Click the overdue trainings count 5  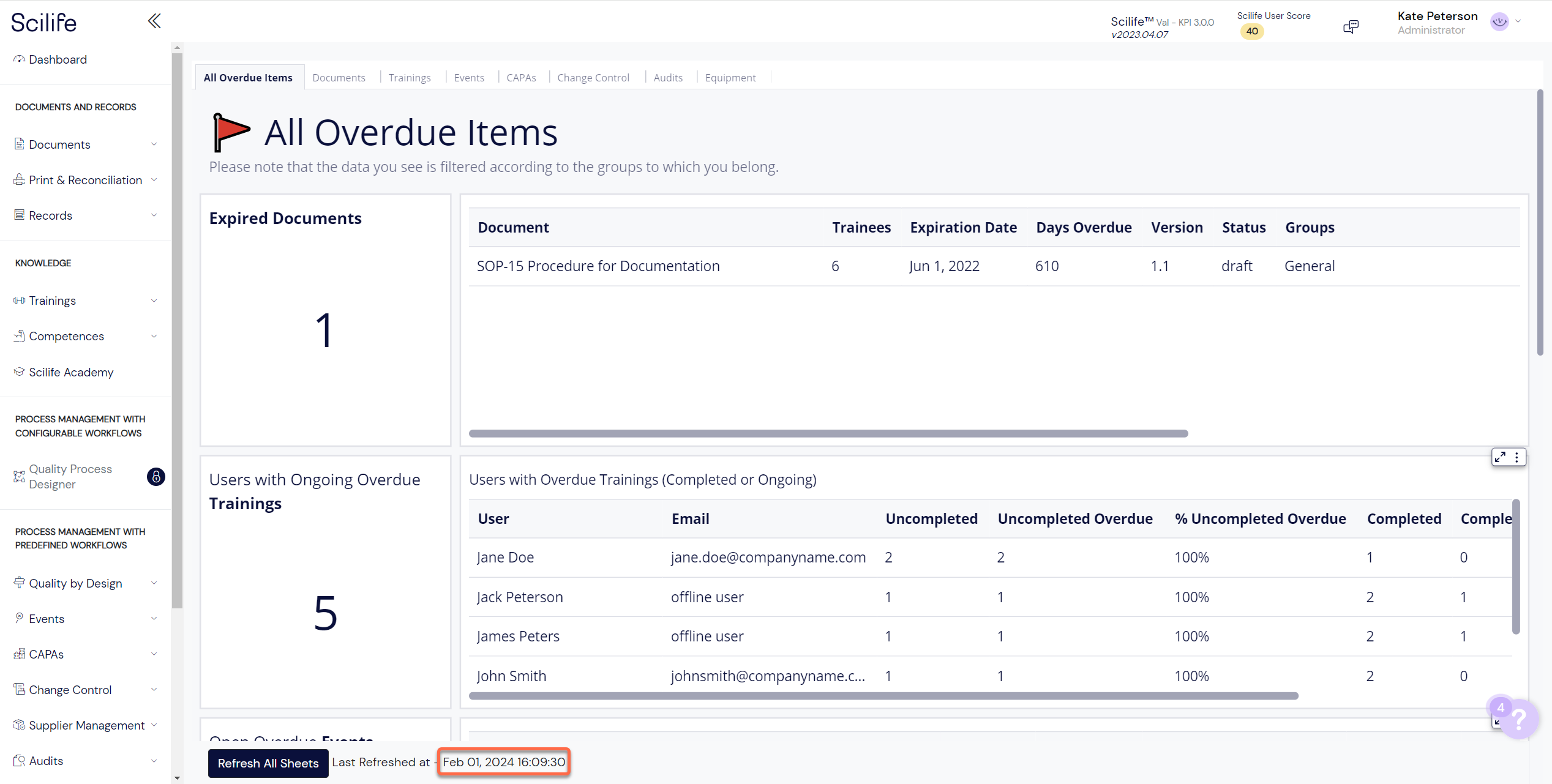pos(325,613)
